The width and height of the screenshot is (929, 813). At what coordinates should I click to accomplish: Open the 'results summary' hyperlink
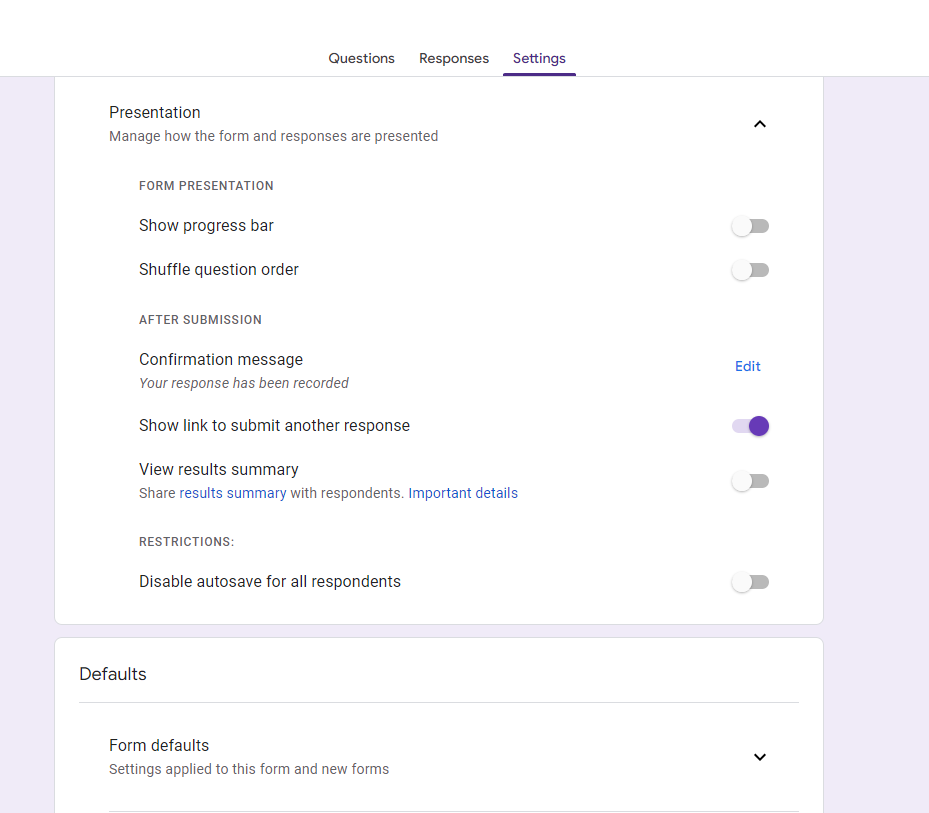tap(233, 493)
